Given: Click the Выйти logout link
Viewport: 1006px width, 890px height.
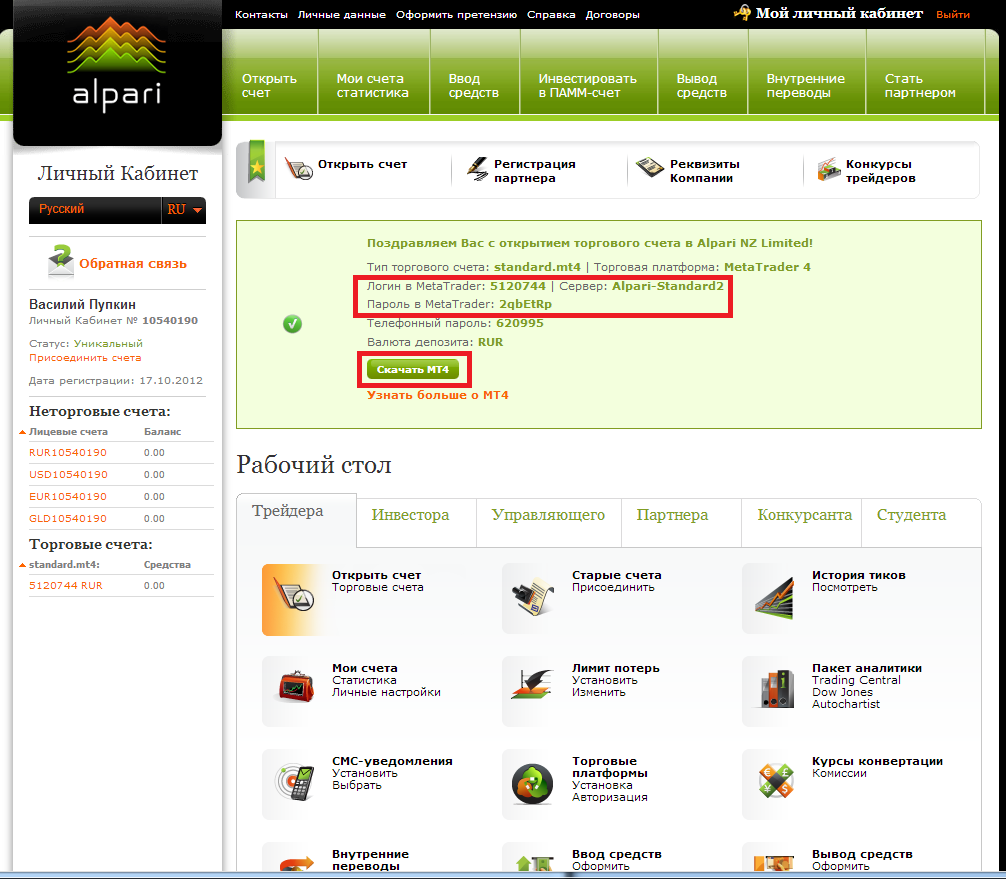Looking at the screenshot, I should (953, 14).
